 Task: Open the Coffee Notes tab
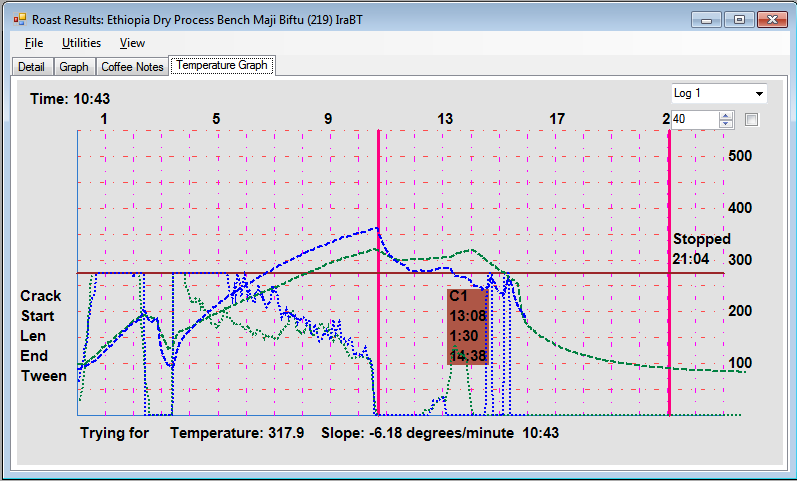pos(132,67)
